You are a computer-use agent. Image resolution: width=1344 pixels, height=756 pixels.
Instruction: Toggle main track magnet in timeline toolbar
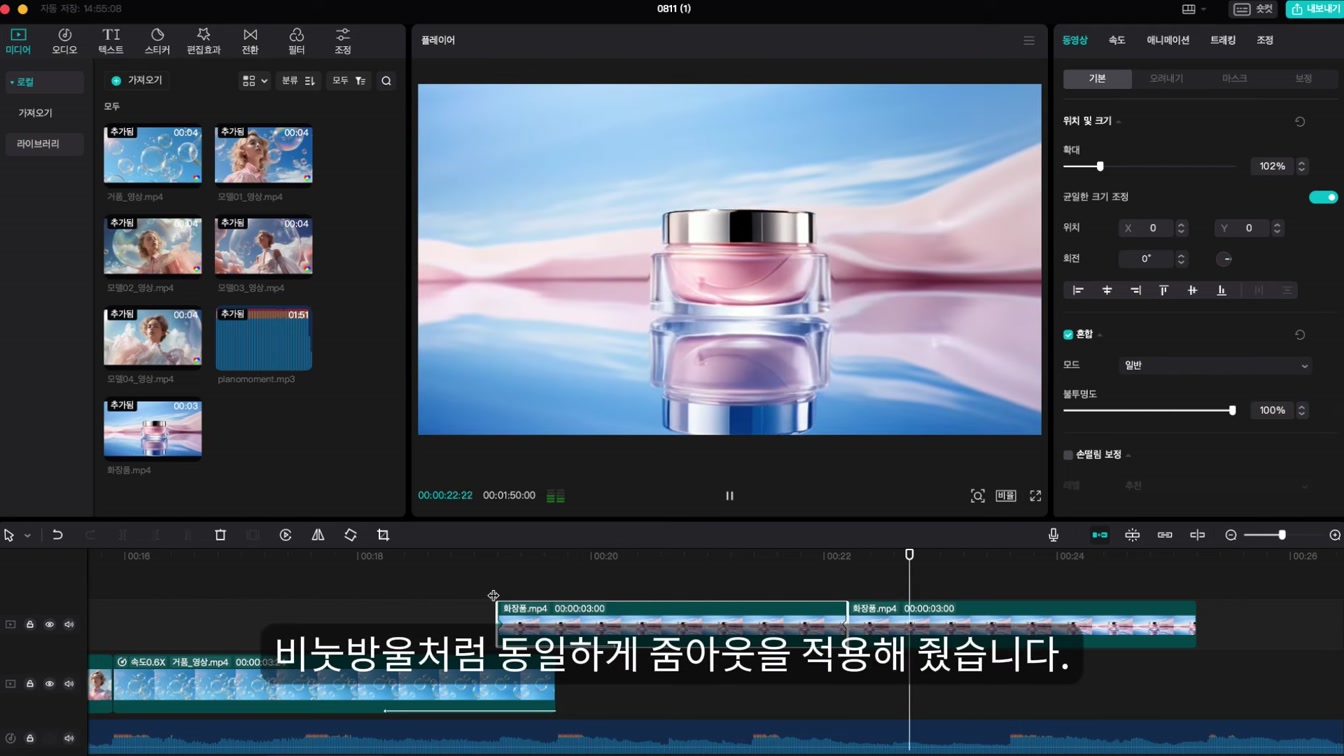pos(1100,535)
